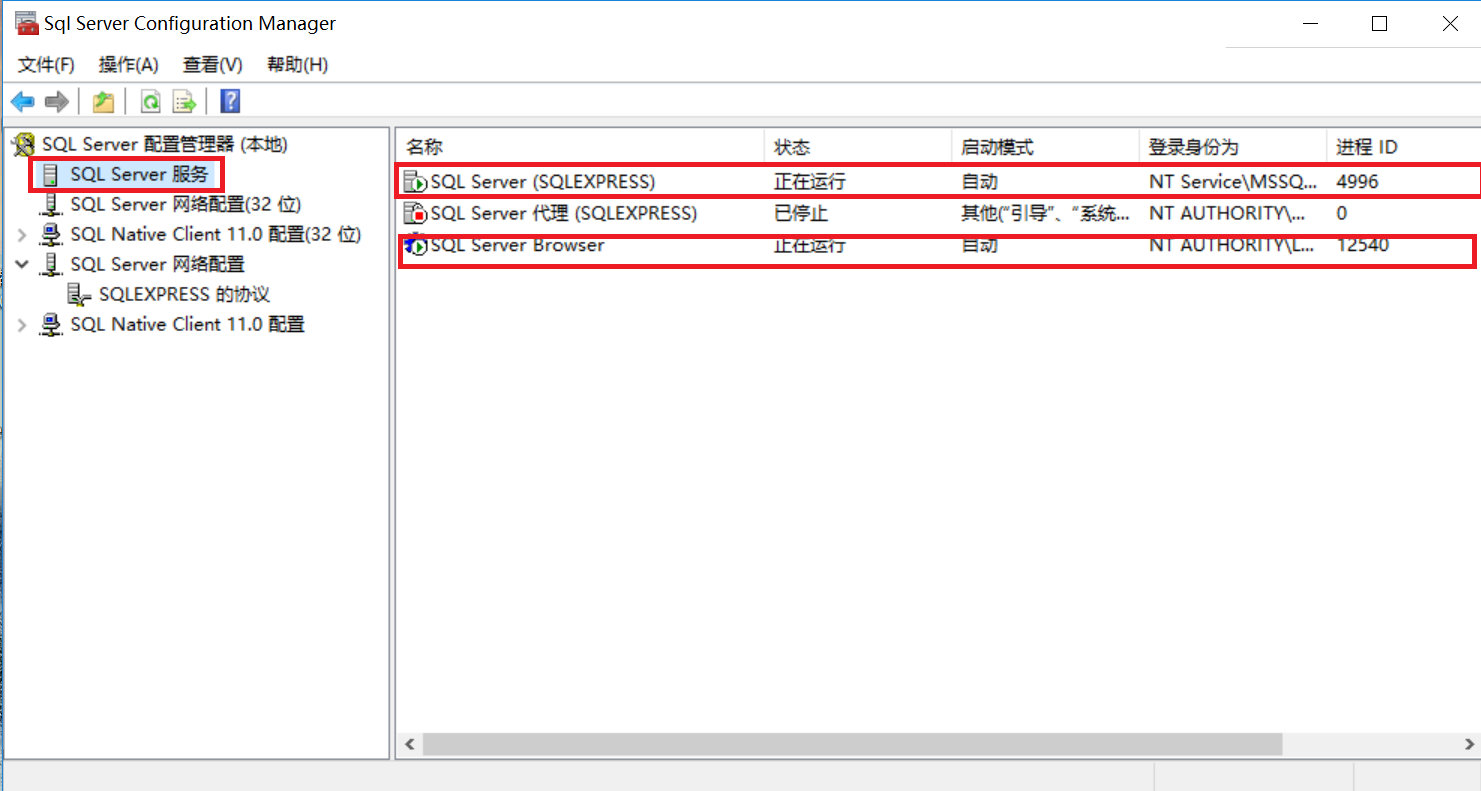Click 正在运行 status for SQL Server (SQLEXPRESS)
Screen dimensions: 1481x791
pyautogui.click(x=809, y=182)
